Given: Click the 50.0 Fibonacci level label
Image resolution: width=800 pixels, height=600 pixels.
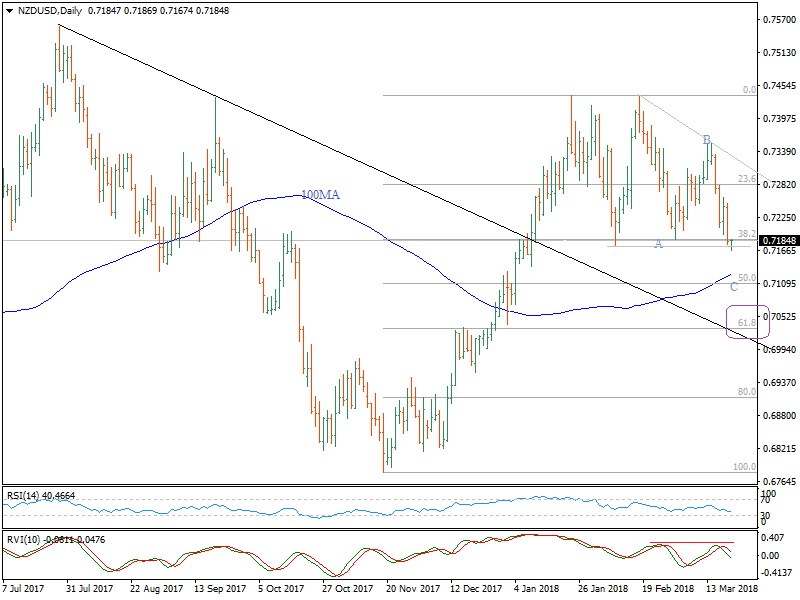Looking at the screenshot, I should [745, 278].
